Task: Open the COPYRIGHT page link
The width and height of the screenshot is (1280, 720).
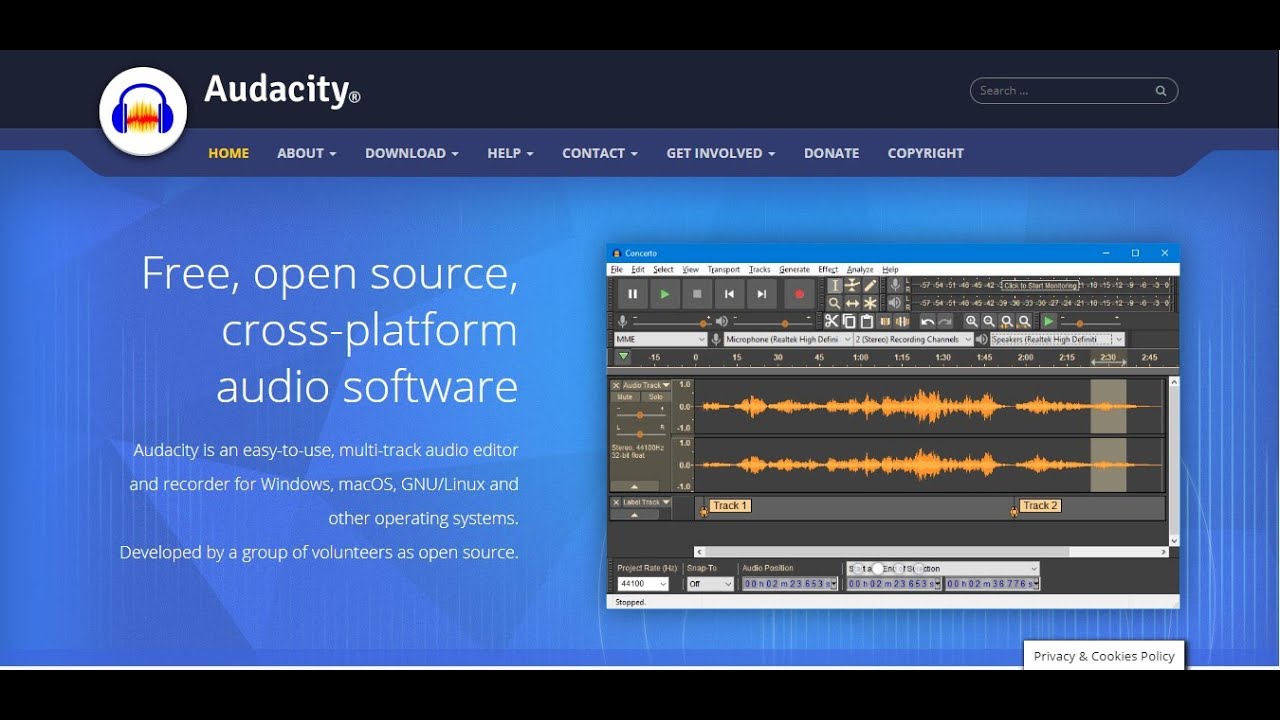Action: [x=925, y=153]
